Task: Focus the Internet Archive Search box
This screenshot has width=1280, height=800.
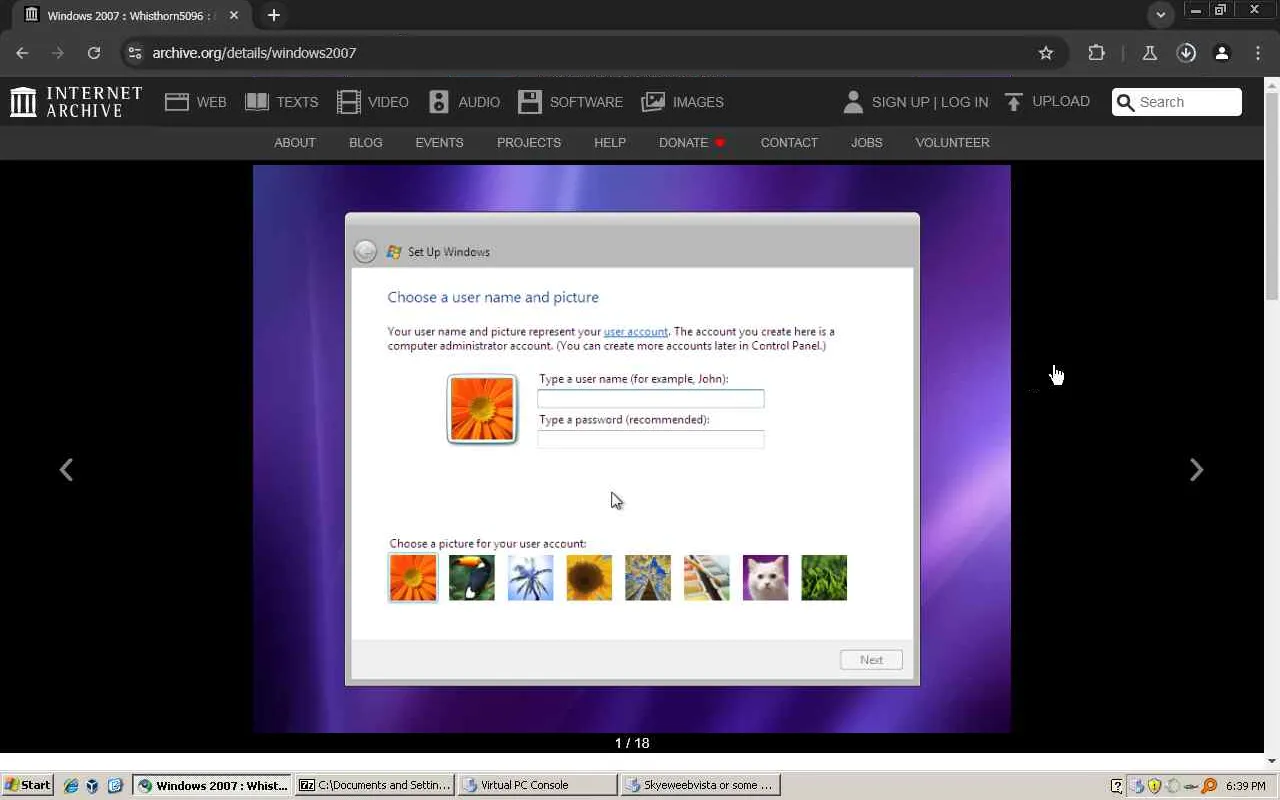Action: pos(1177,102)
